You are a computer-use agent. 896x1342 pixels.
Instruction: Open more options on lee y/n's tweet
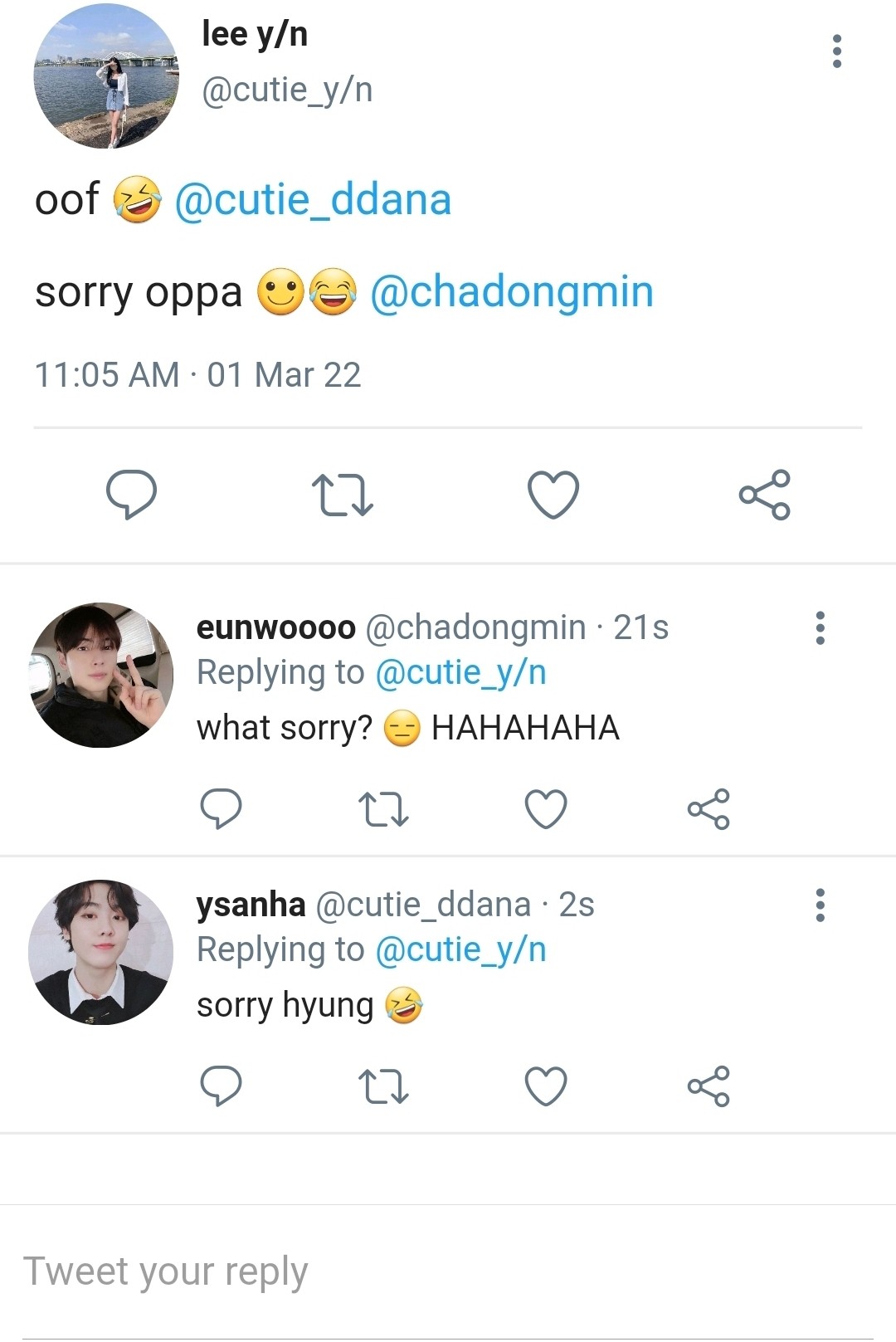tap(836, 51)
